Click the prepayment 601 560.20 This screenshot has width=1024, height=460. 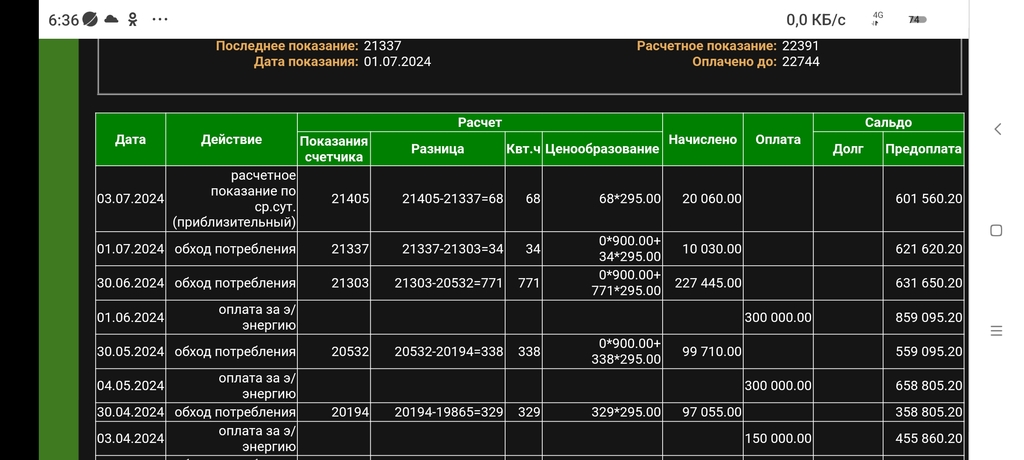[923, 199]
